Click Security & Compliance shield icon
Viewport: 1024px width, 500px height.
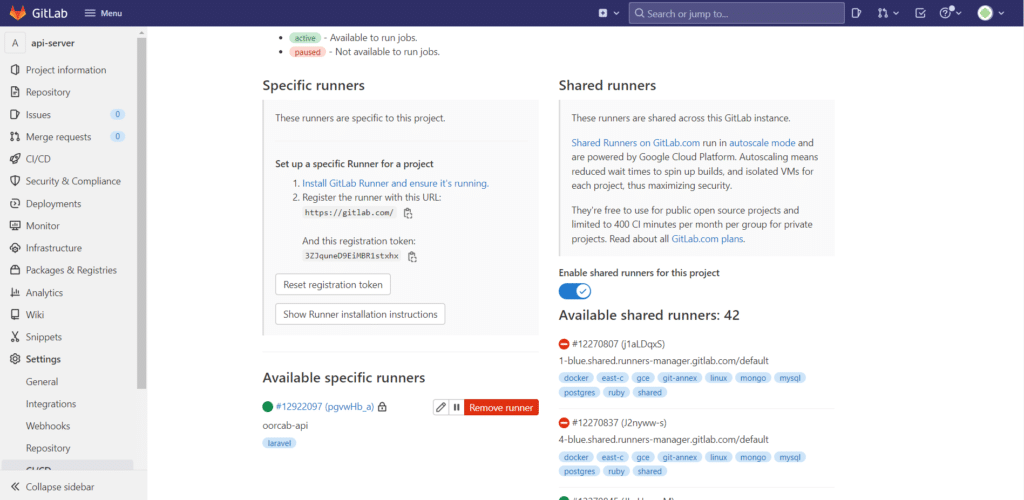point(15,181)
